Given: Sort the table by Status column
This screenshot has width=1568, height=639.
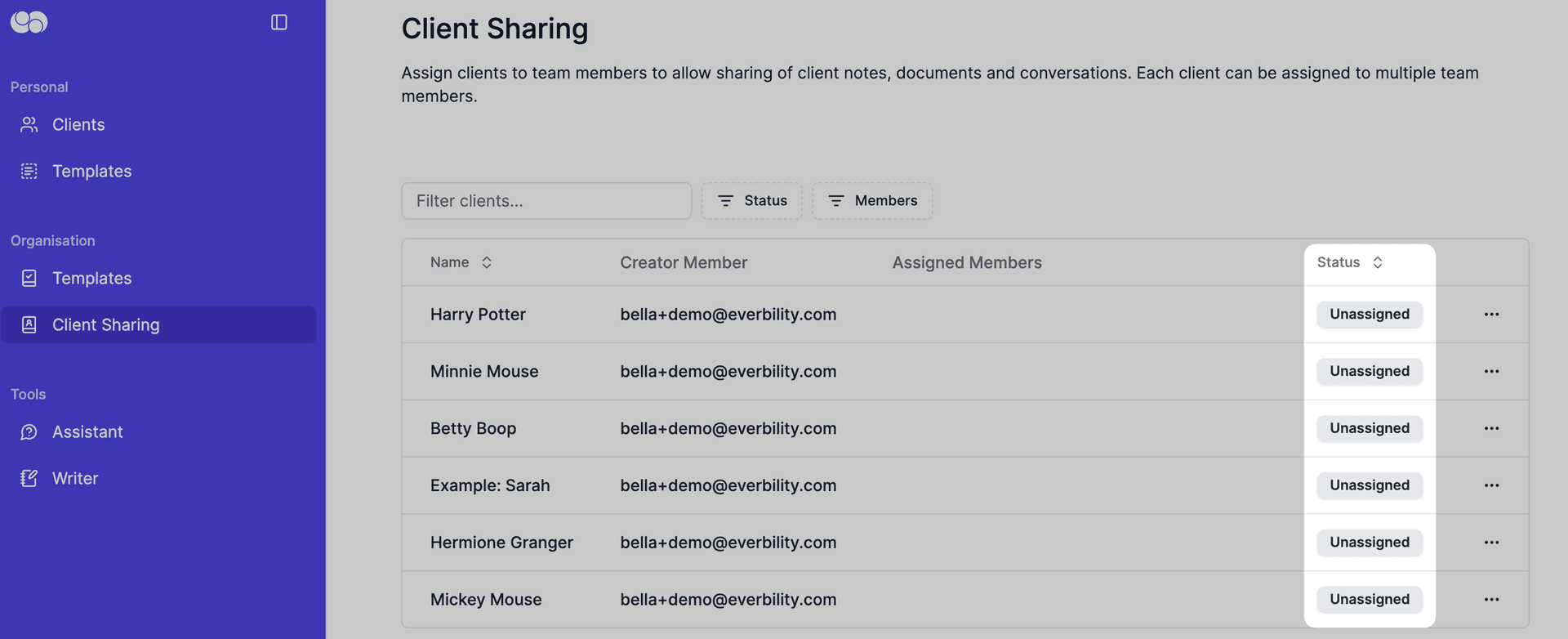Looking at the screenshot, I should point(1349,262).
